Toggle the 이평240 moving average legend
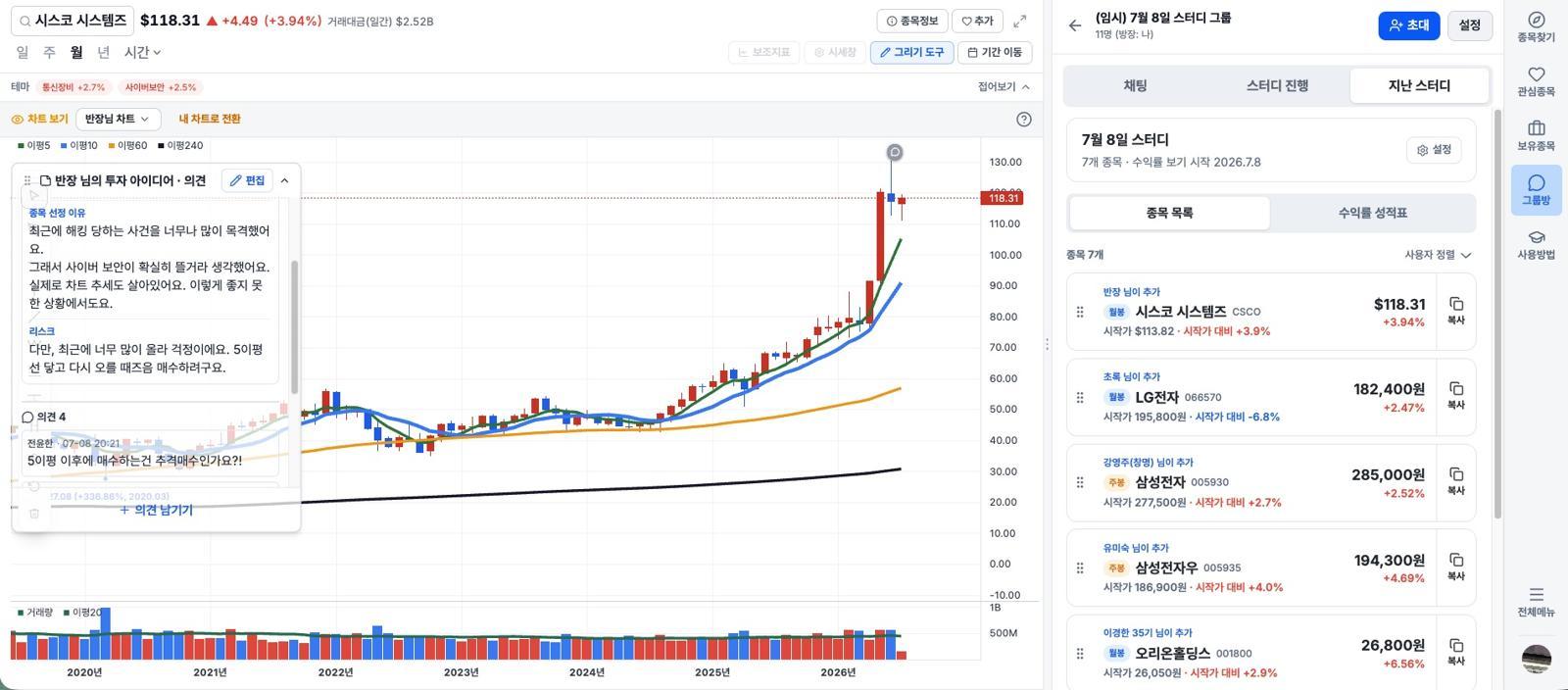This screenshot has height=690, width=1568. pyautogui.click(x=181, y=145)
